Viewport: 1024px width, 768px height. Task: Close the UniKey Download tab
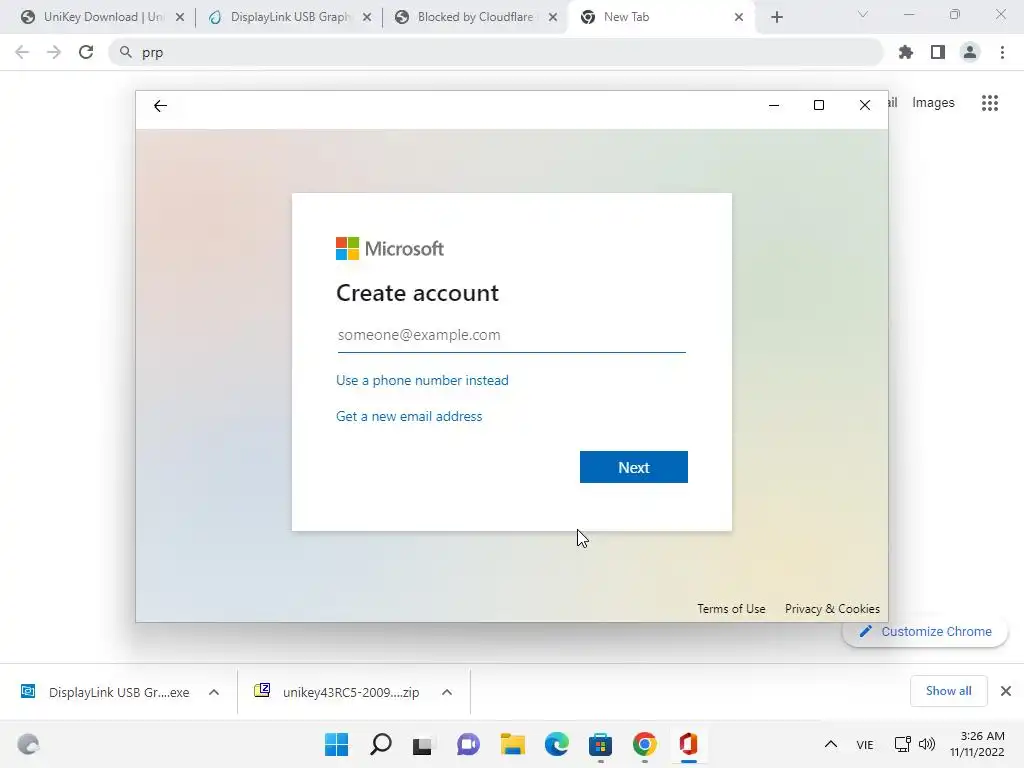click(x=180, y=18)
